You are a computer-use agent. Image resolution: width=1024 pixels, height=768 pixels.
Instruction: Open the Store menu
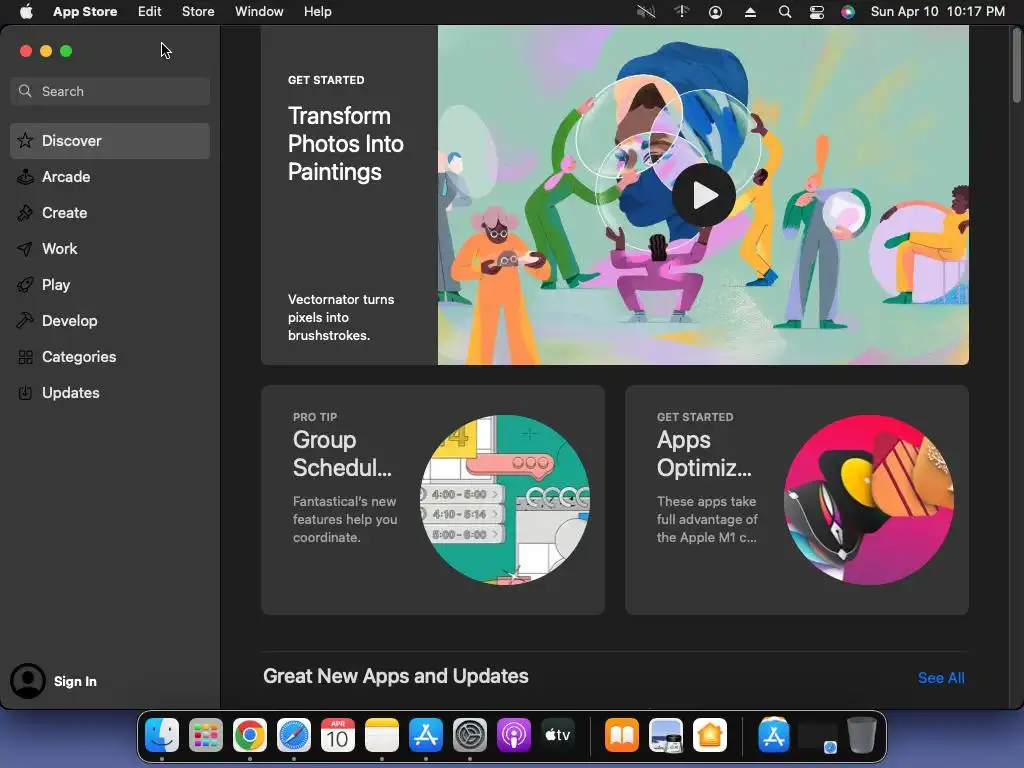[198, 11]
